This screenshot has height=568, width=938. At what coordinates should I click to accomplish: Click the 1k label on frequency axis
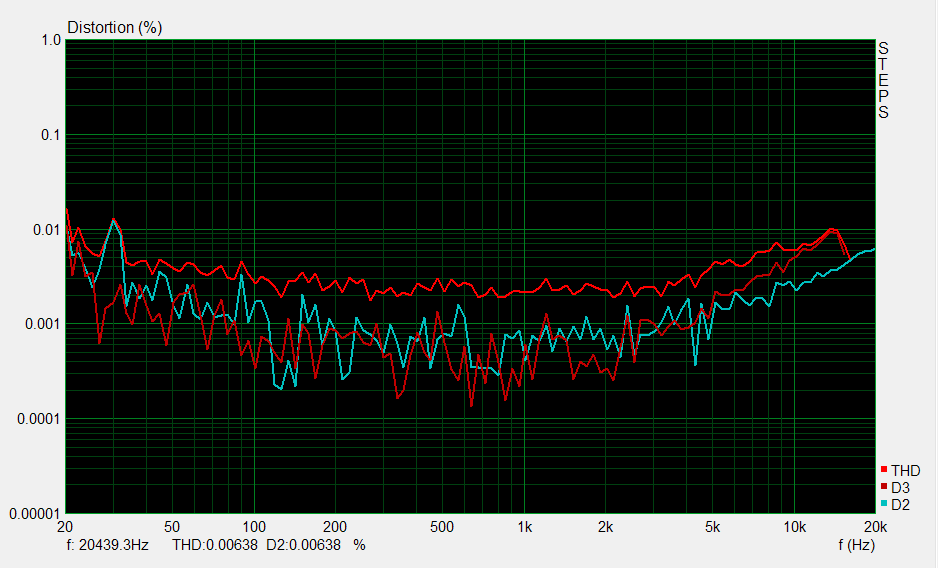[x=525, y=527]
